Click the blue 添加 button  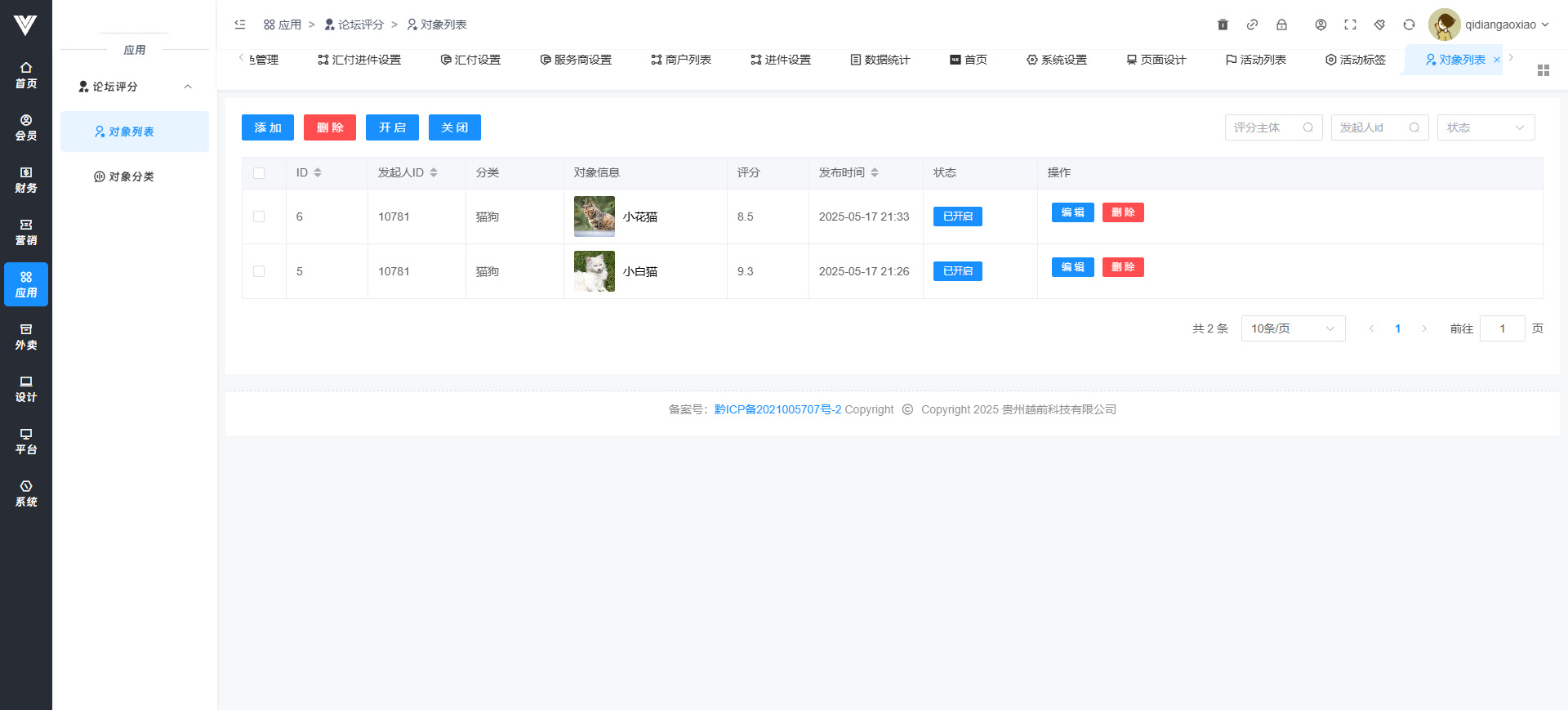coord(267,127)
